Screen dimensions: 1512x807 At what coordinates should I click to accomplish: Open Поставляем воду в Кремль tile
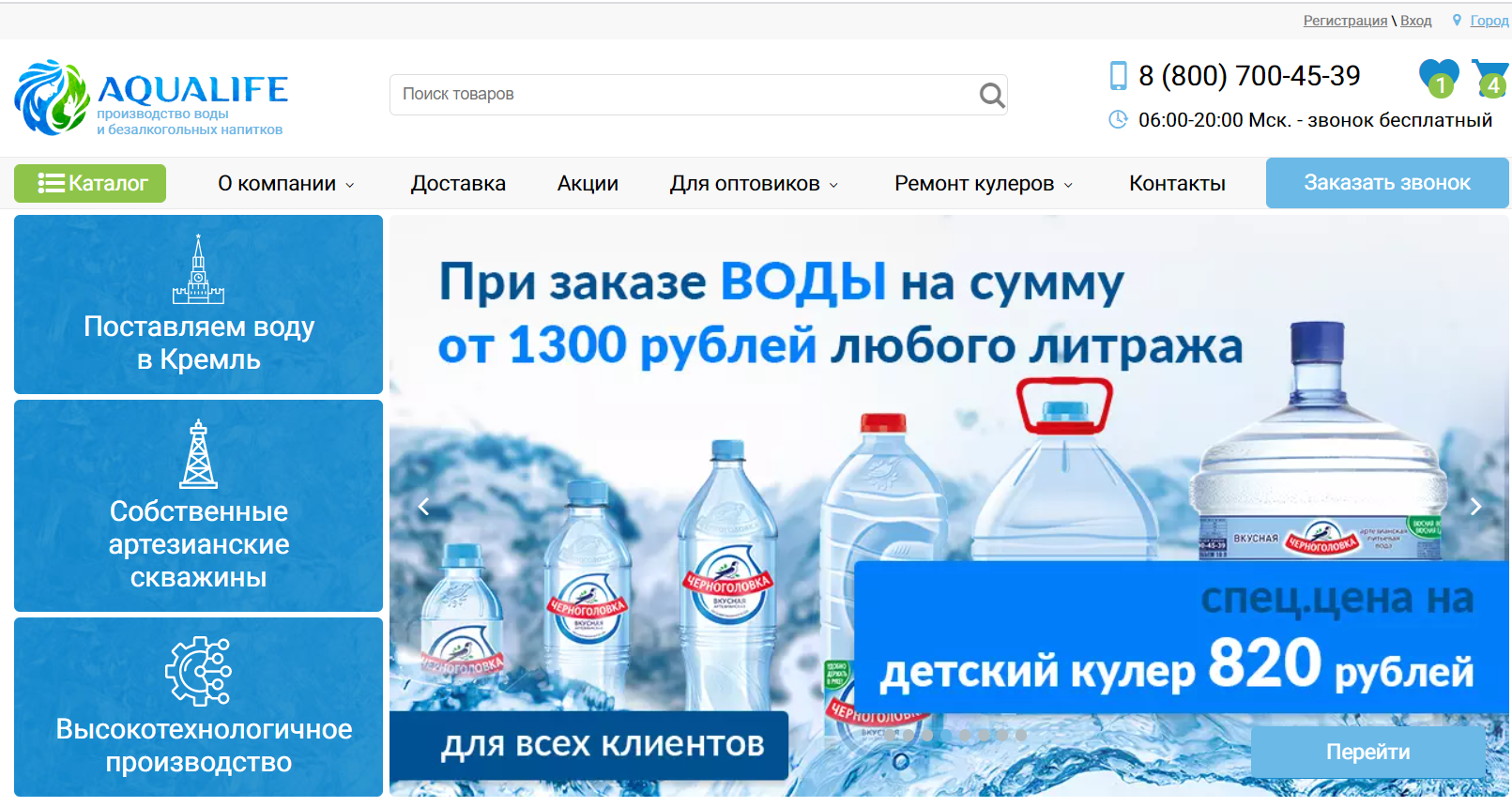pos(198,304)
